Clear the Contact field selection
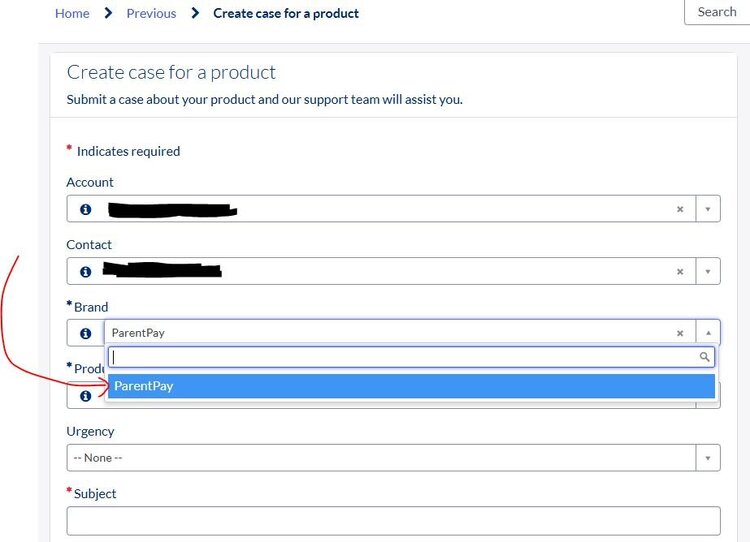 click(680, 272)
